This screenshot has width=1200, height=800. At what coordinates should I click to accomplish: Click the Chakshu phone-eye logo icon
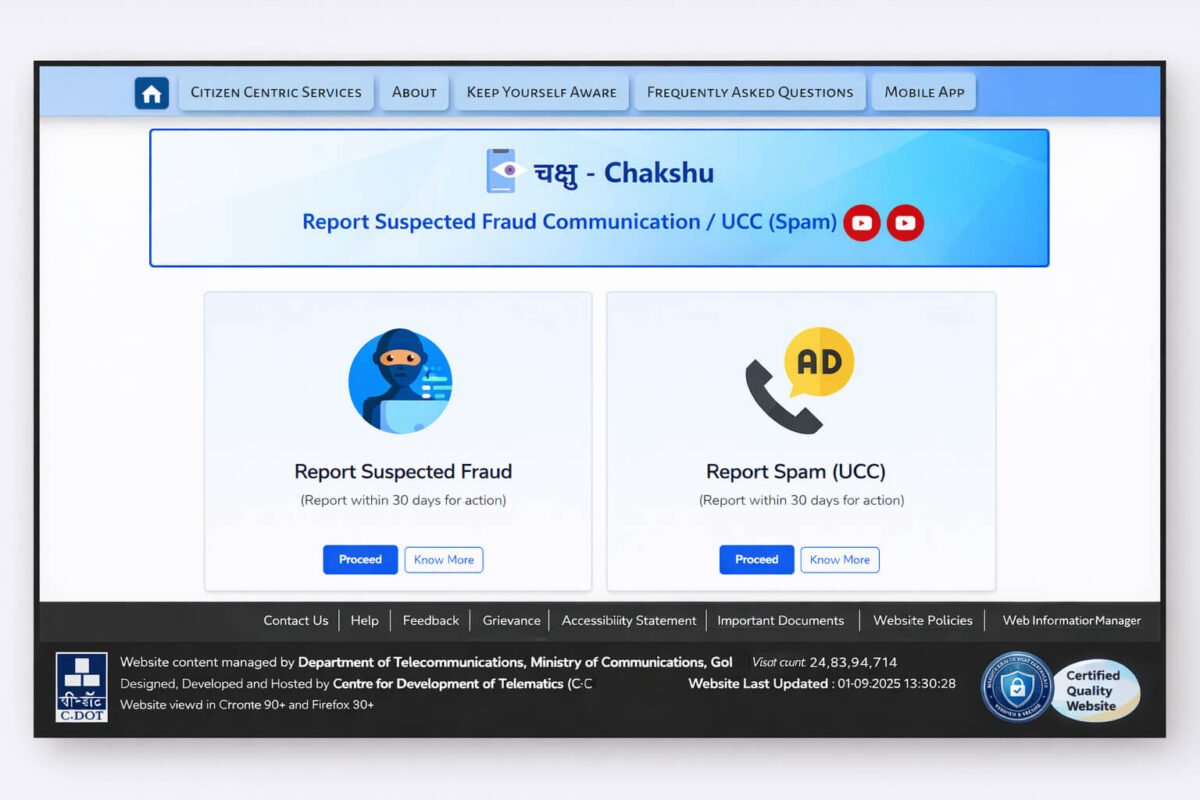pyautogui.click(x=506, y=171)
